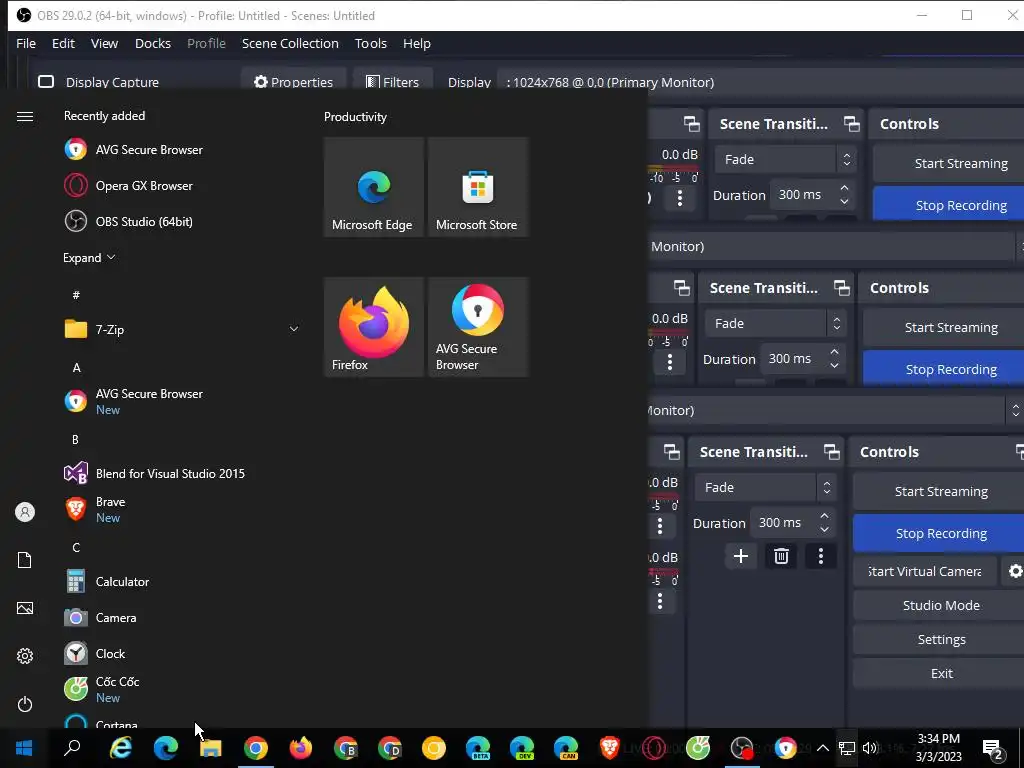
Task: Open the user account icon in Start sidebar
Action: point(25,512)
